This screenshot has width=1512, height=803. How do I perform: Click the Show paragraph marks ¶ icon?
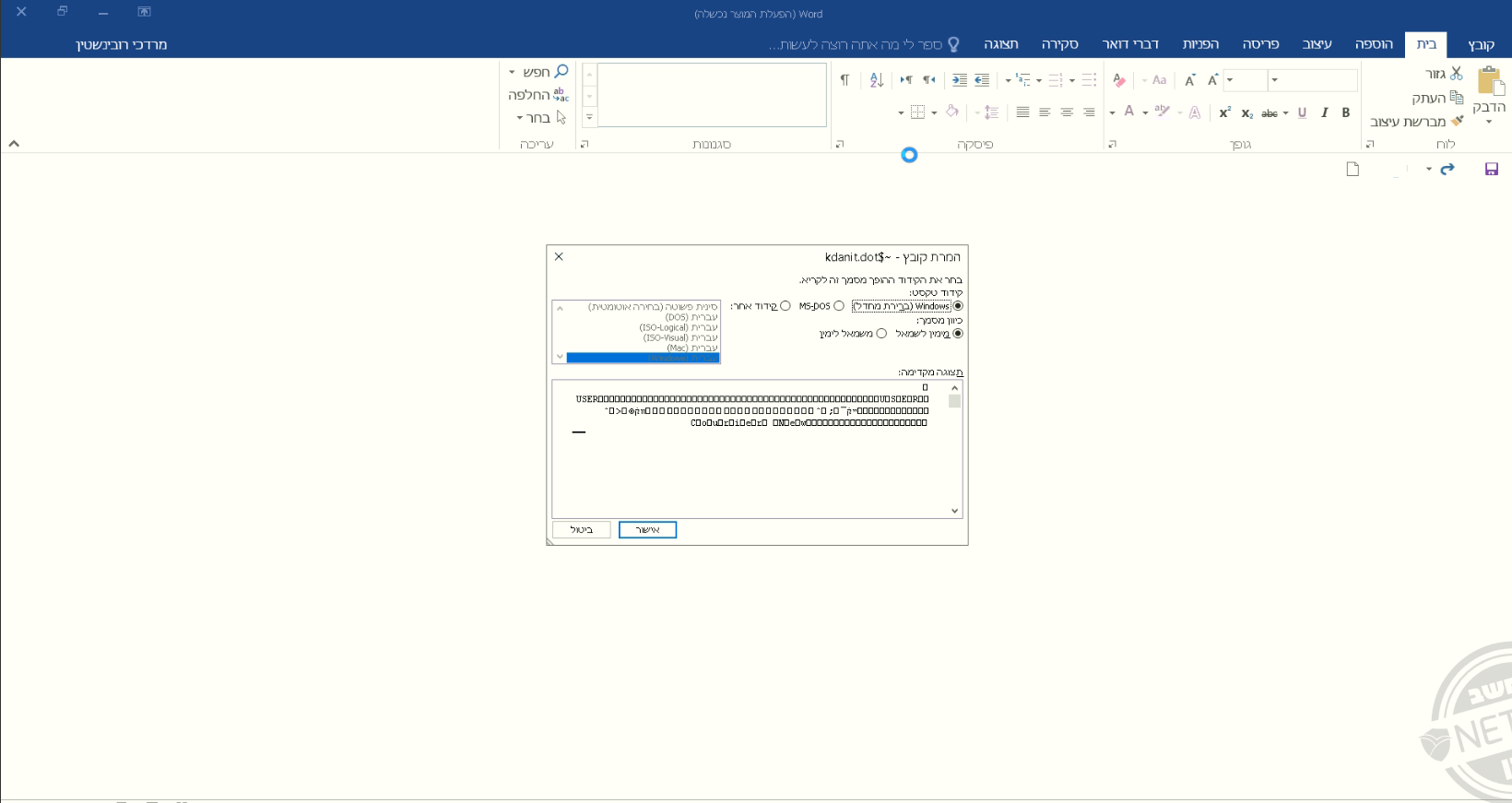pyautogui.click(x=845, y=80)
